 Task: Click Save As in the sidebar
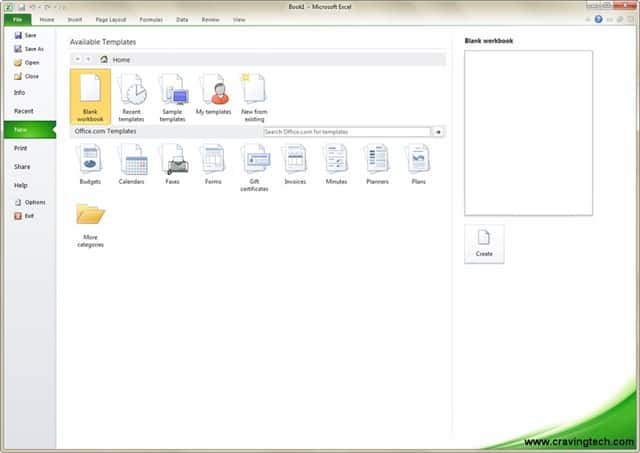[x=29, y=49]
